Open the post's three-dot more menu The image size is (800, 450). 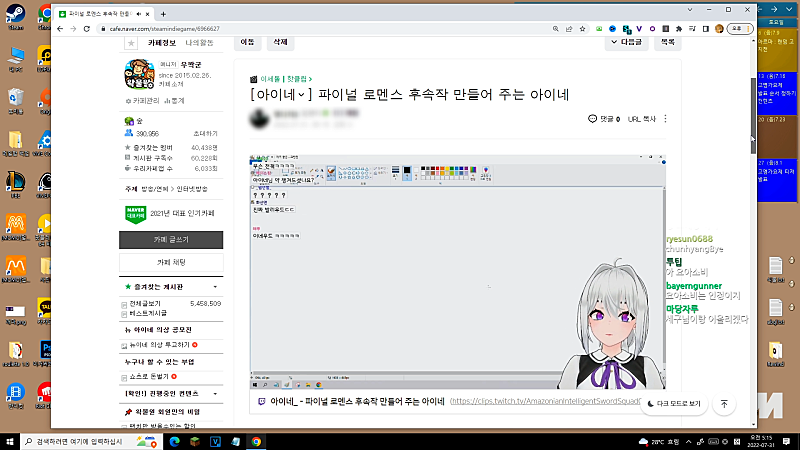(x=666, y=118)
